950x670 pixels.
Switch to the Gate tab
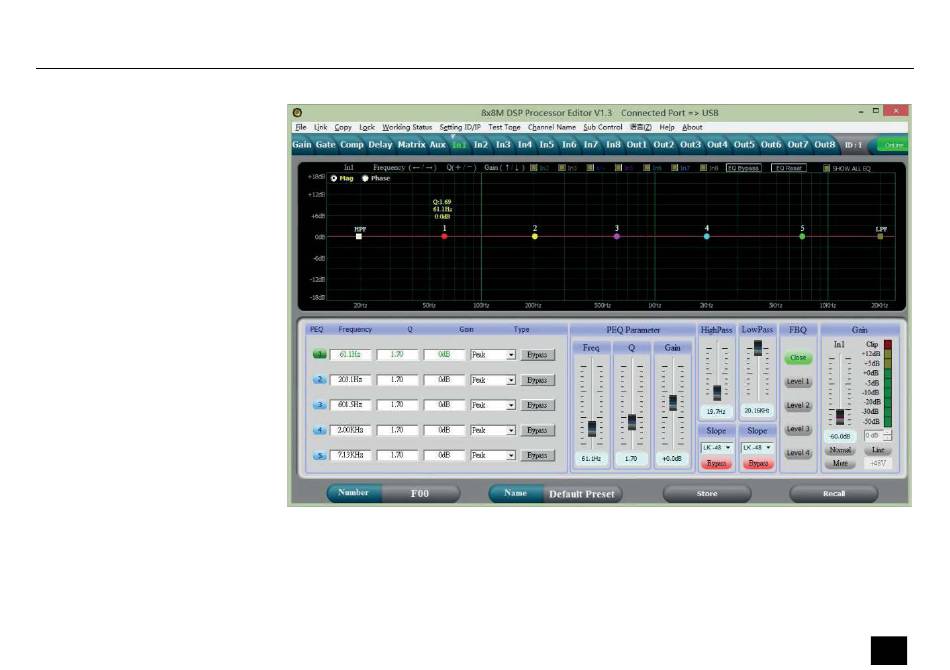325,145
